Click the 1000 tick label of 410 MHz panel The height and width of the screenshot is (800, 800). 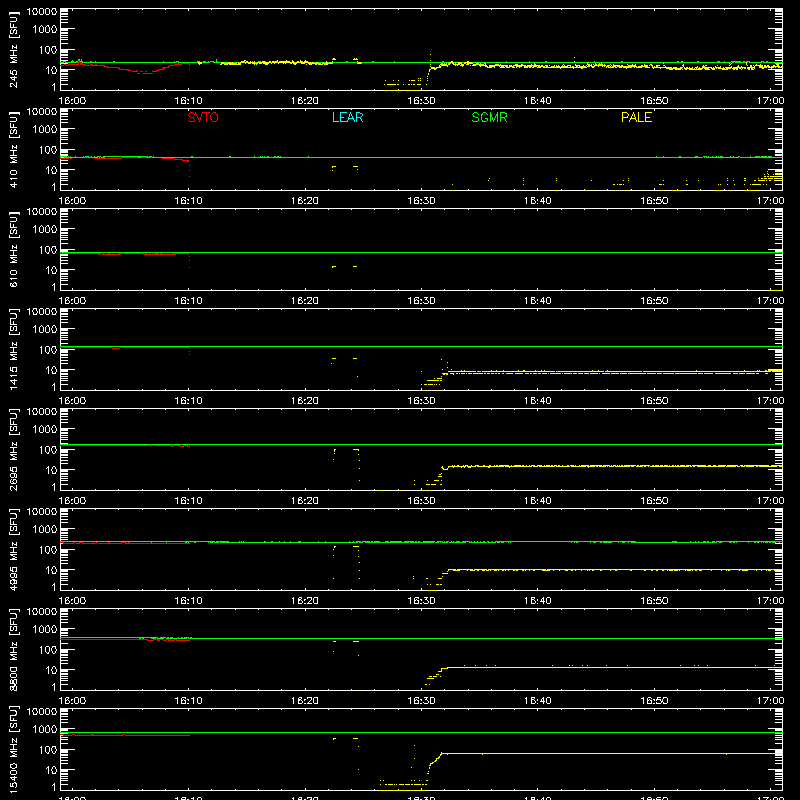[45, 130]
